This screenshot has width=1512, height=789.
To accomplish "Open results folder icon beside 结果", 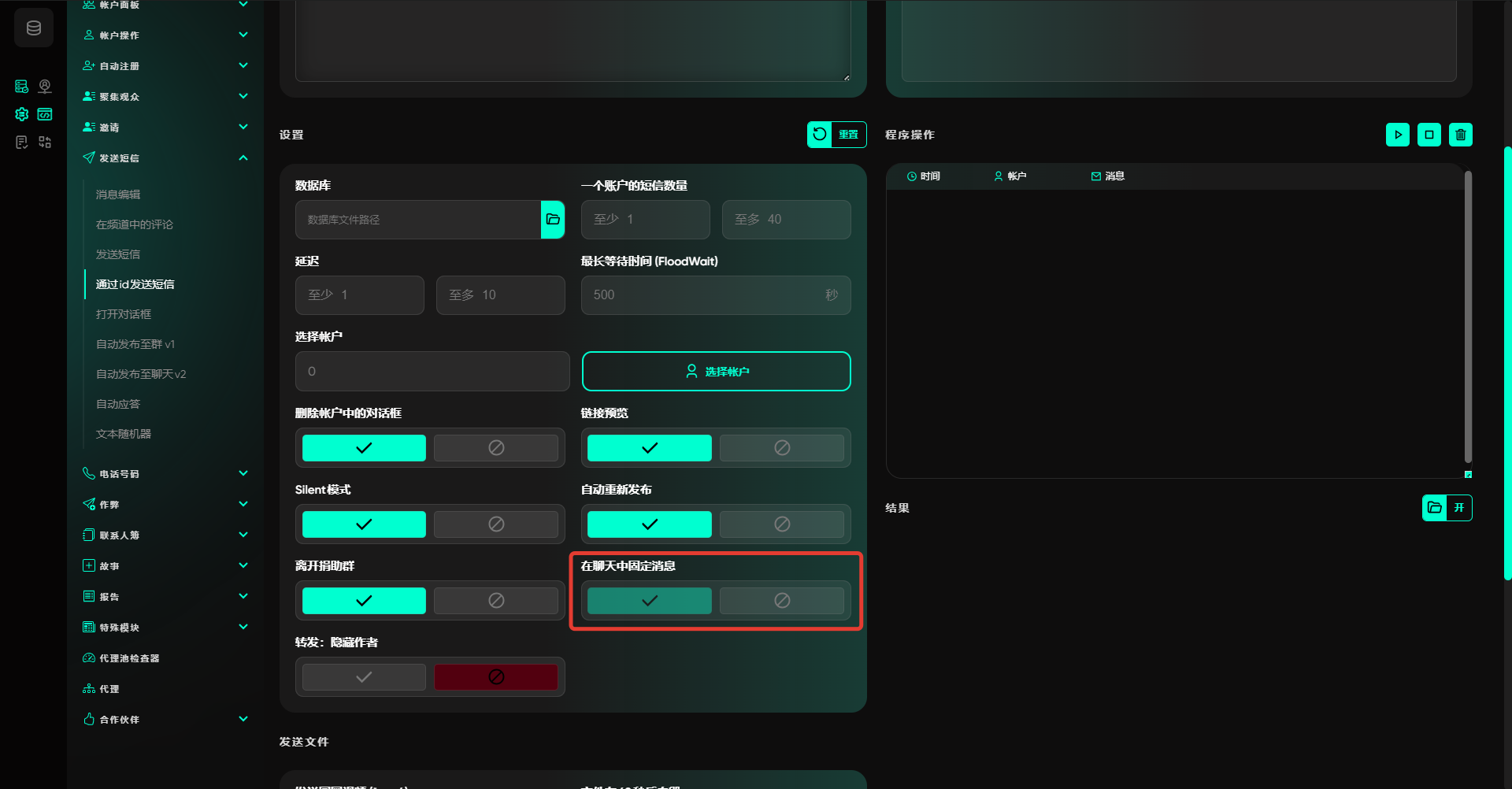I will 1435,508.
